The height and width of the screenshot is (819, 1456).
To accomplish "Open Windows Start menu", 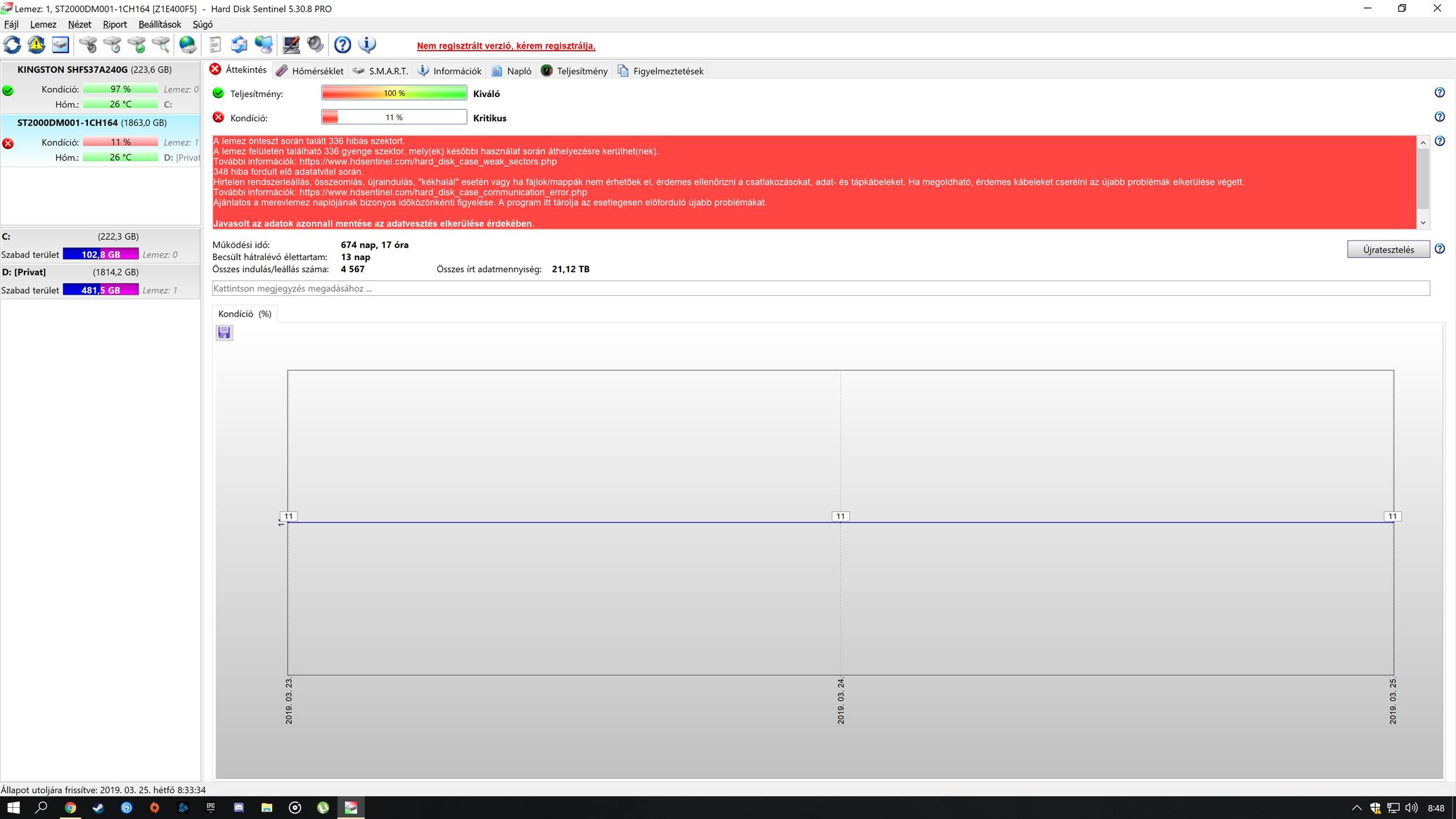I will (x=13, y=808).
